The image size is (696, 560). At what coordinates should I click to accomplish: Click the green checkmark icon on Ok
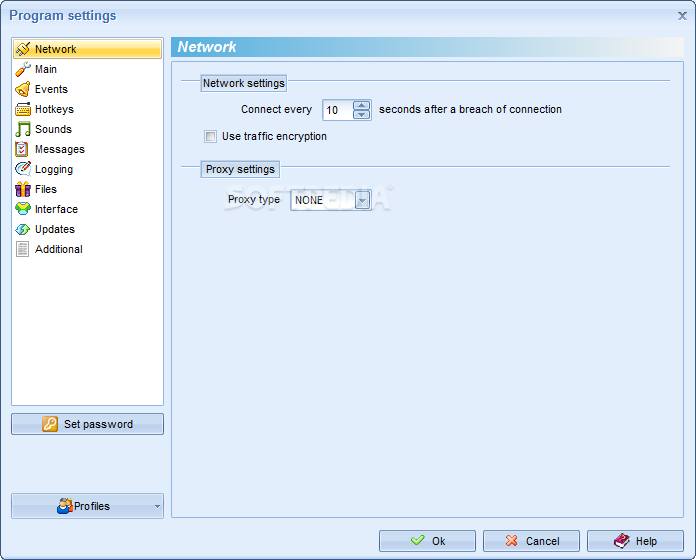point(418,540)
